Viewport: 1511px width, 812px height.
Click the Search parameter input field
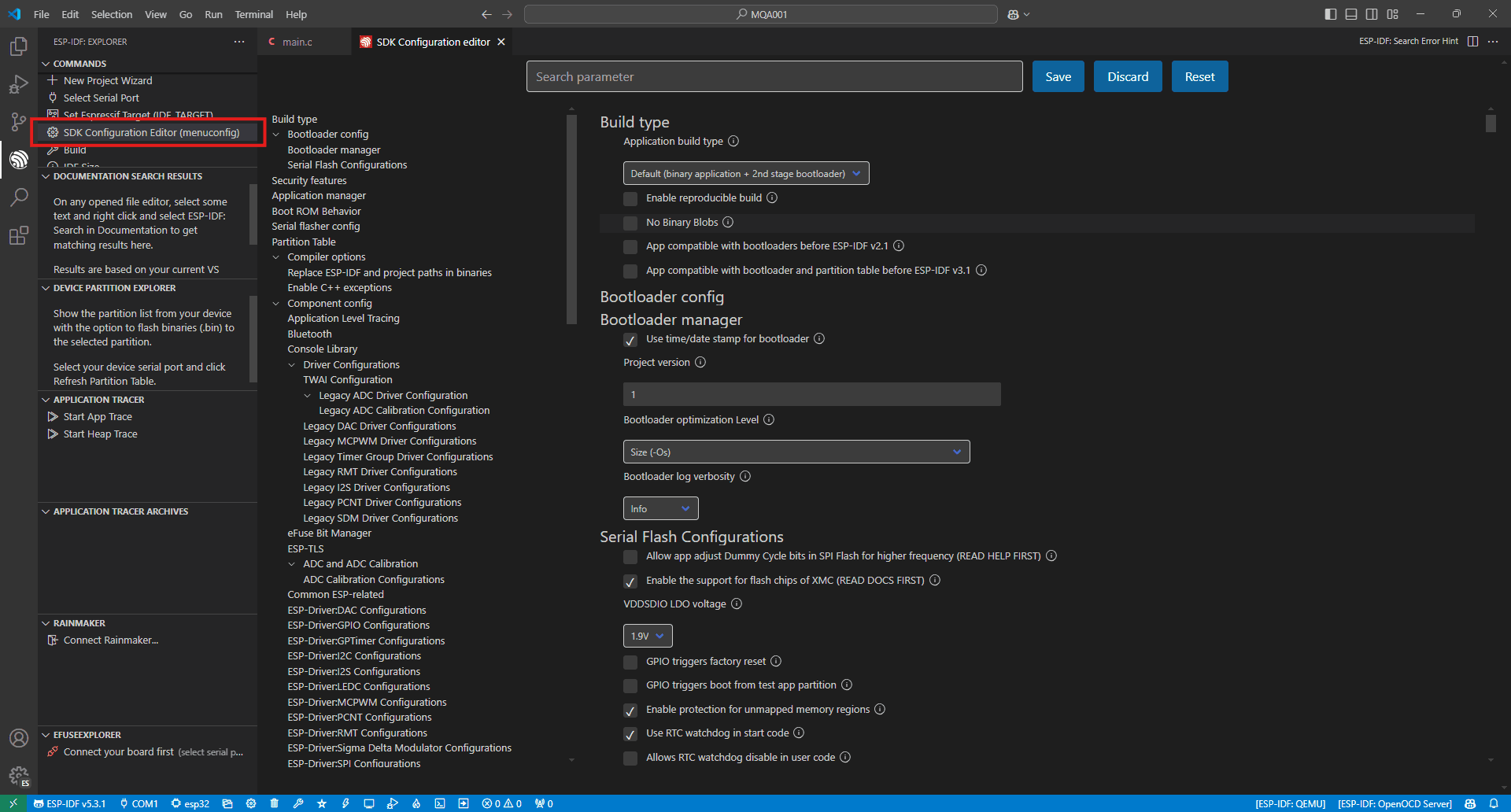tap(774, 76)
